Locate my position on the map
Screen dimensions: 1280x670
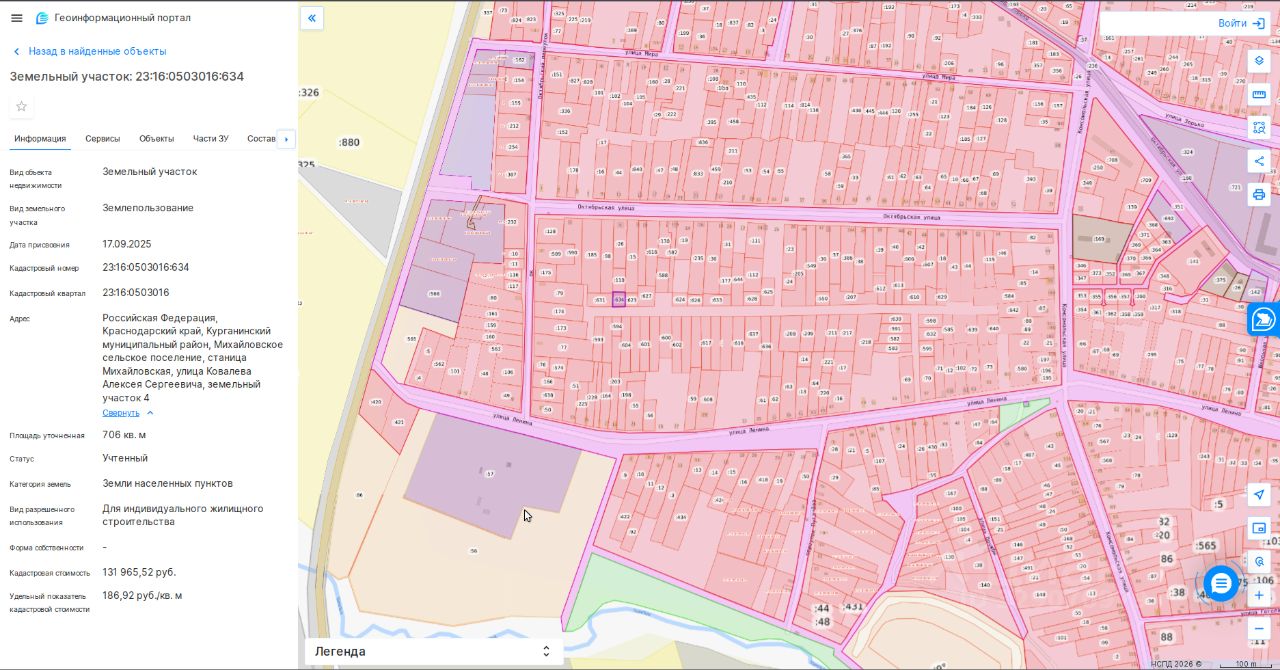click(x=1259, y=495)
